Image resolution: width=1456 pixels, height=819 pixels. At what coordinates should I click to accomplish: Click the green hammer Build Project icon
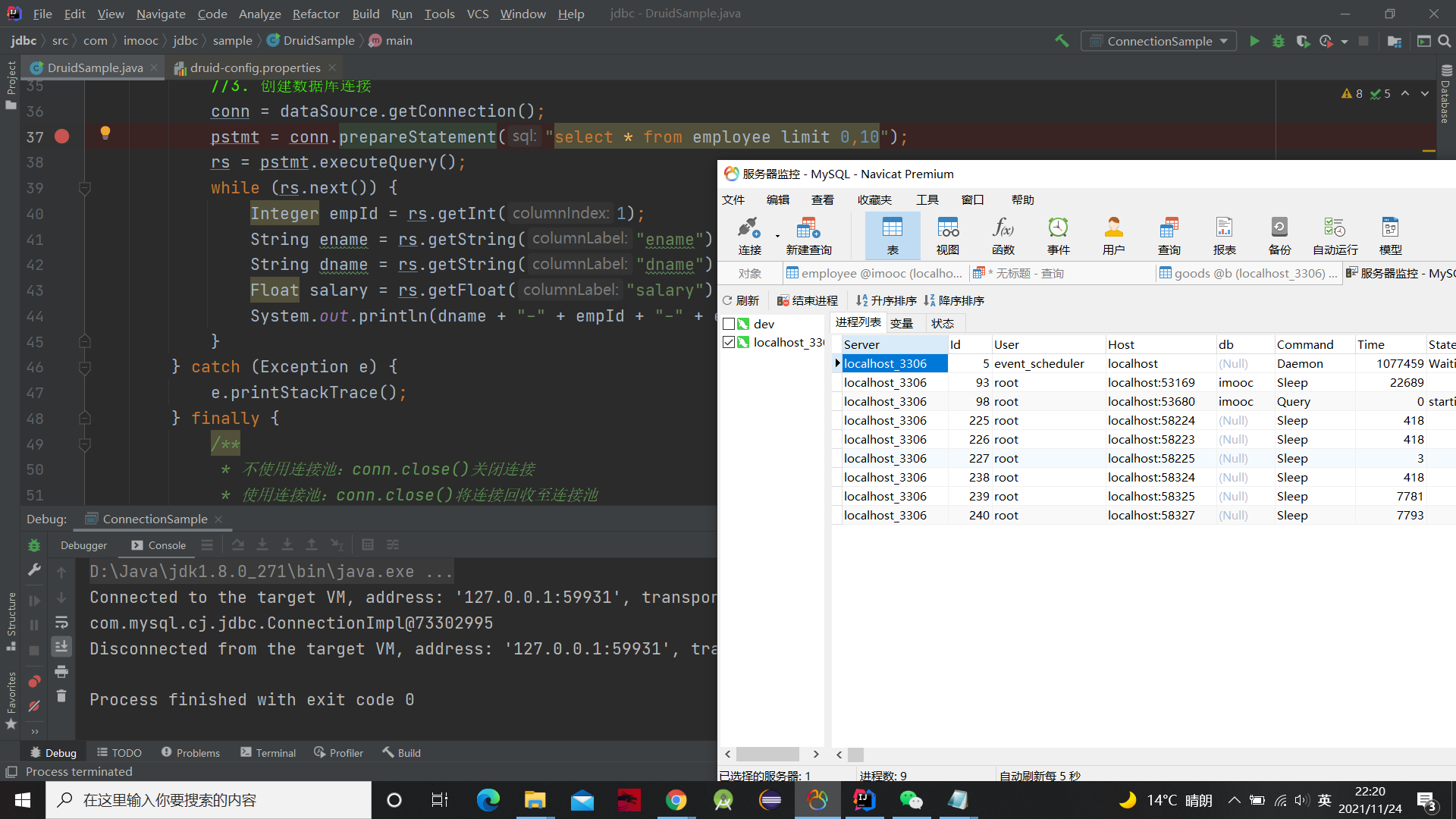point(1062,41)
